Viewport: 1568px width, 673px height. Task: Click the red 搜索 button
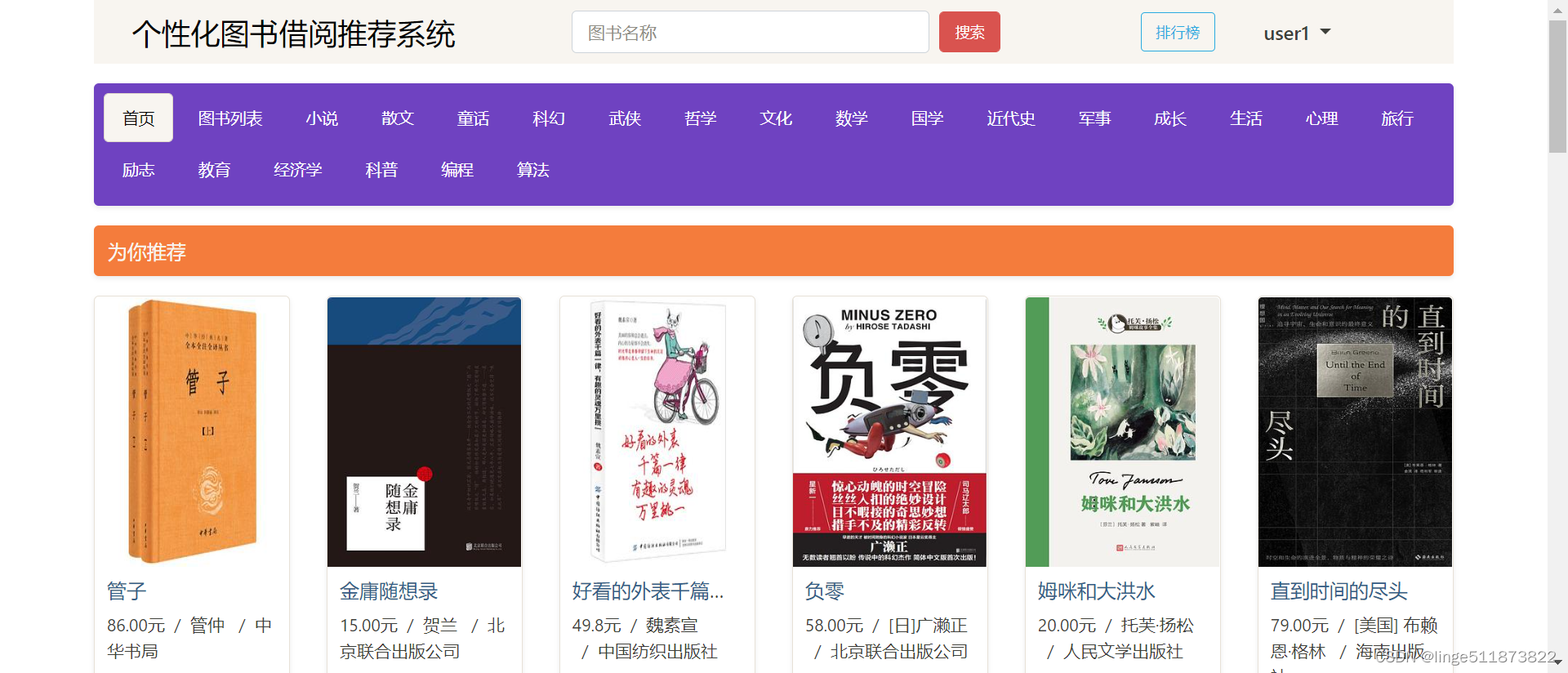(x=969, y=33)
